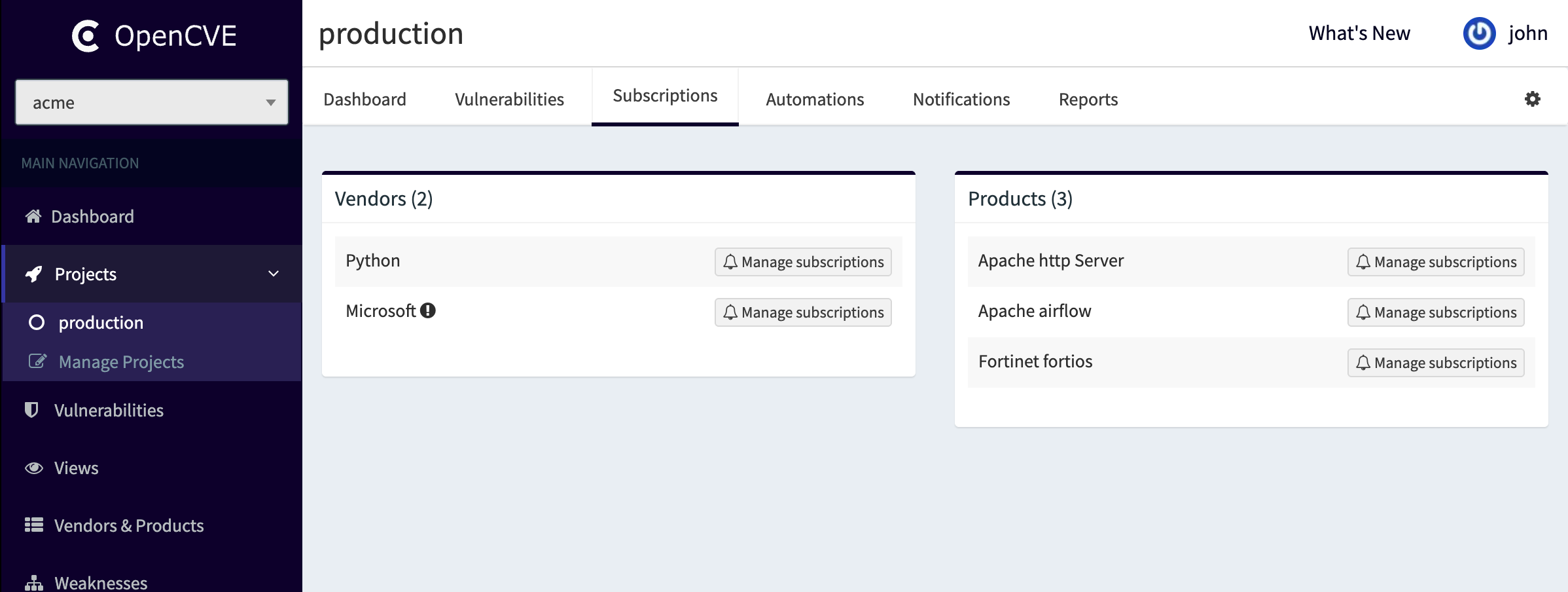Image resolution: width=1568 pixels, height=592 pixels.
Task: Manage subscriptions for Apache http Server
Action: point(1436,262)
